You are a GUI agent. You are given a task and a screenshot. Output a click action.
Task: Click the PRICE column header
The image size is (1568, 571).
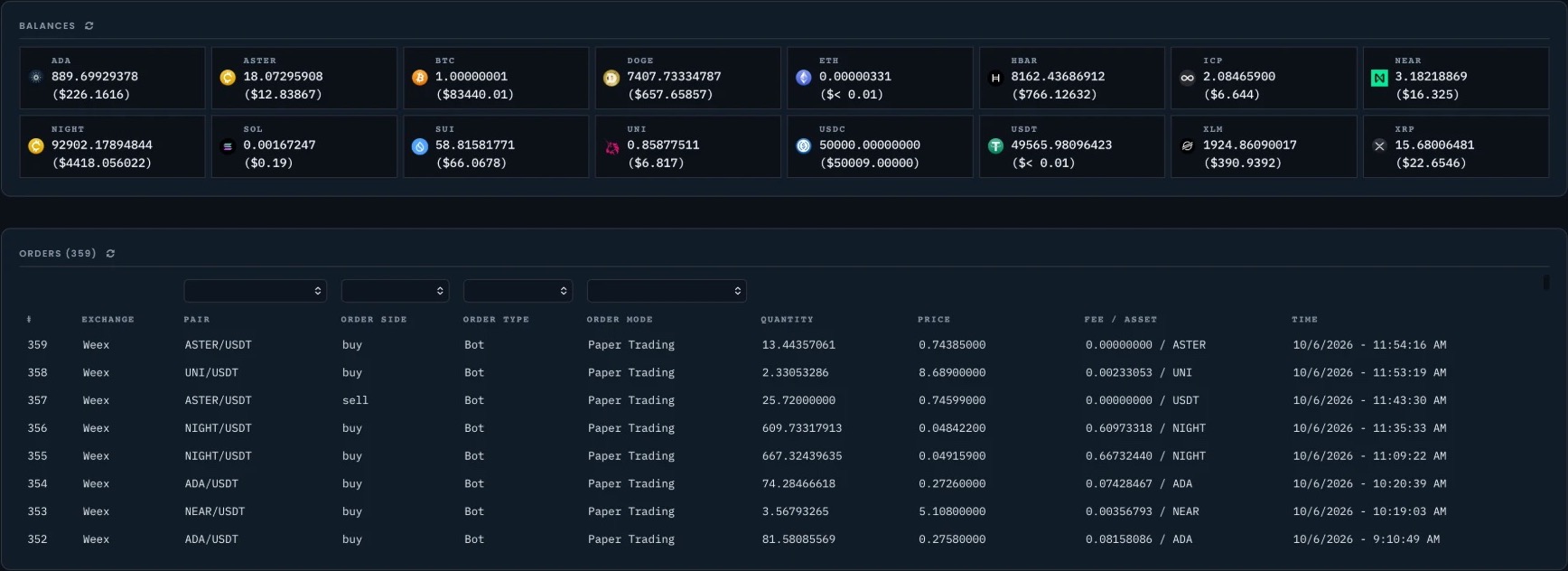[x=934, y=319]
